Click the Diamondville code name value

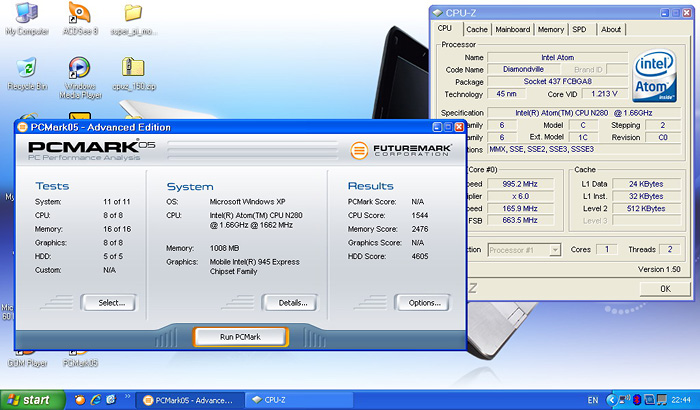click(x=524, y=69)
